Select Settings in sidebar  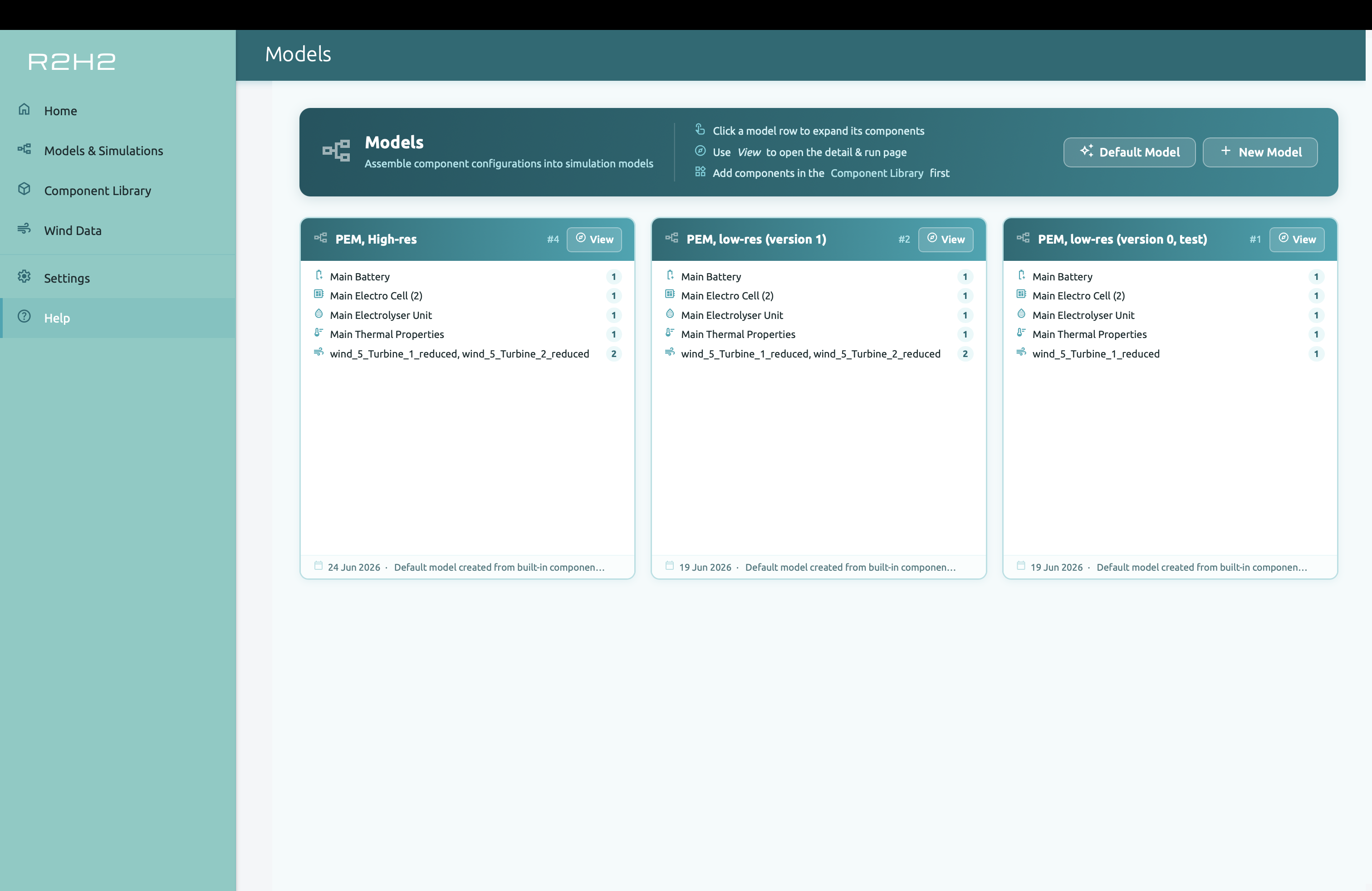point(118,279)
